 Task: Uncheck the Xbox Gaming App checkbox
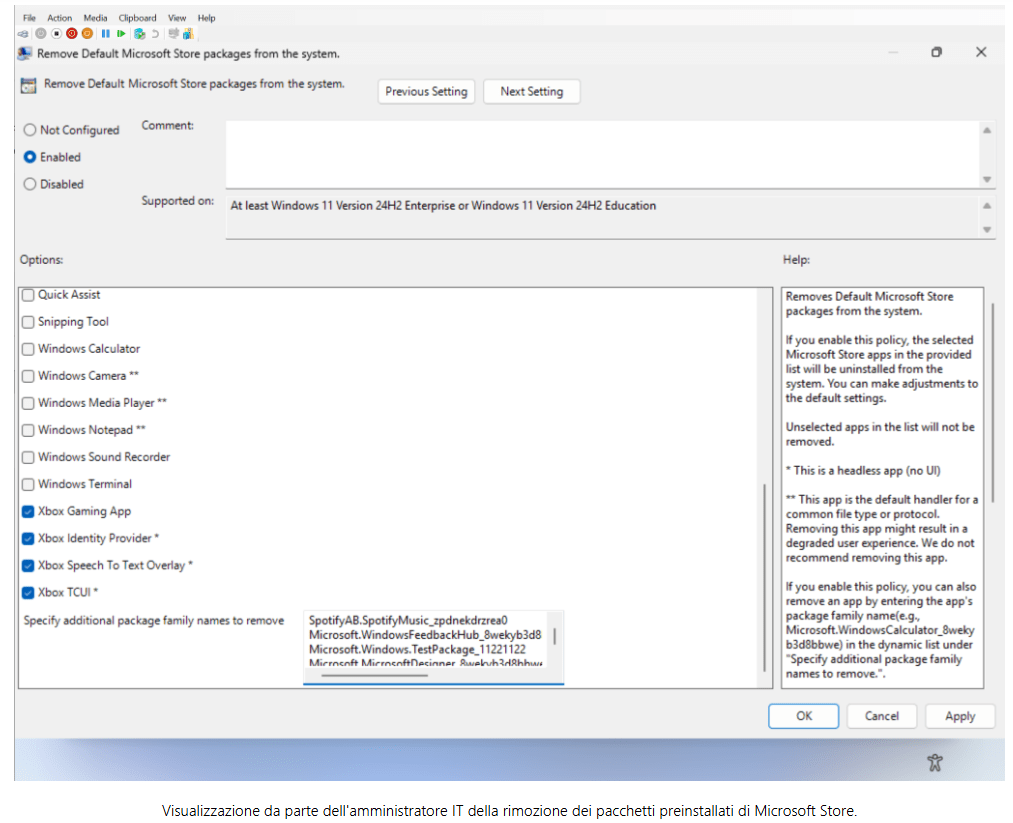[x=28, y=511]
